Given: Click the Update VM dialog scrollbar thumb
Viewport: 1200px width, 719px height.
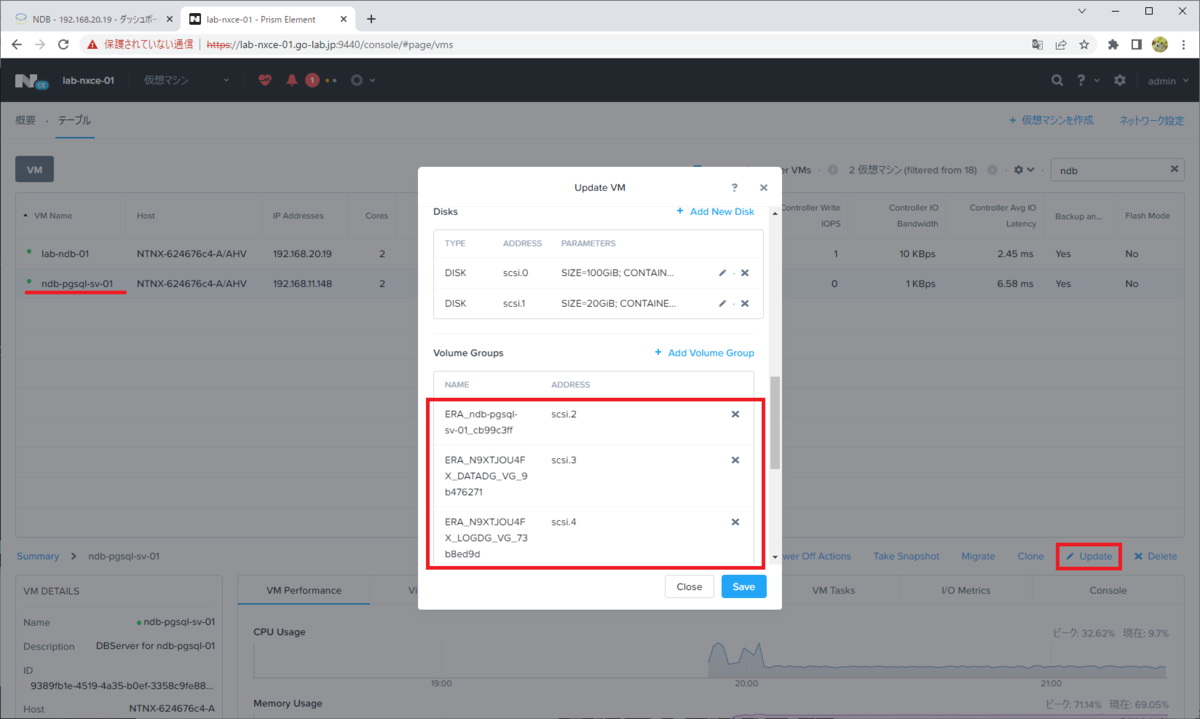Looking at the screenshot, I should tap(775, 422).
